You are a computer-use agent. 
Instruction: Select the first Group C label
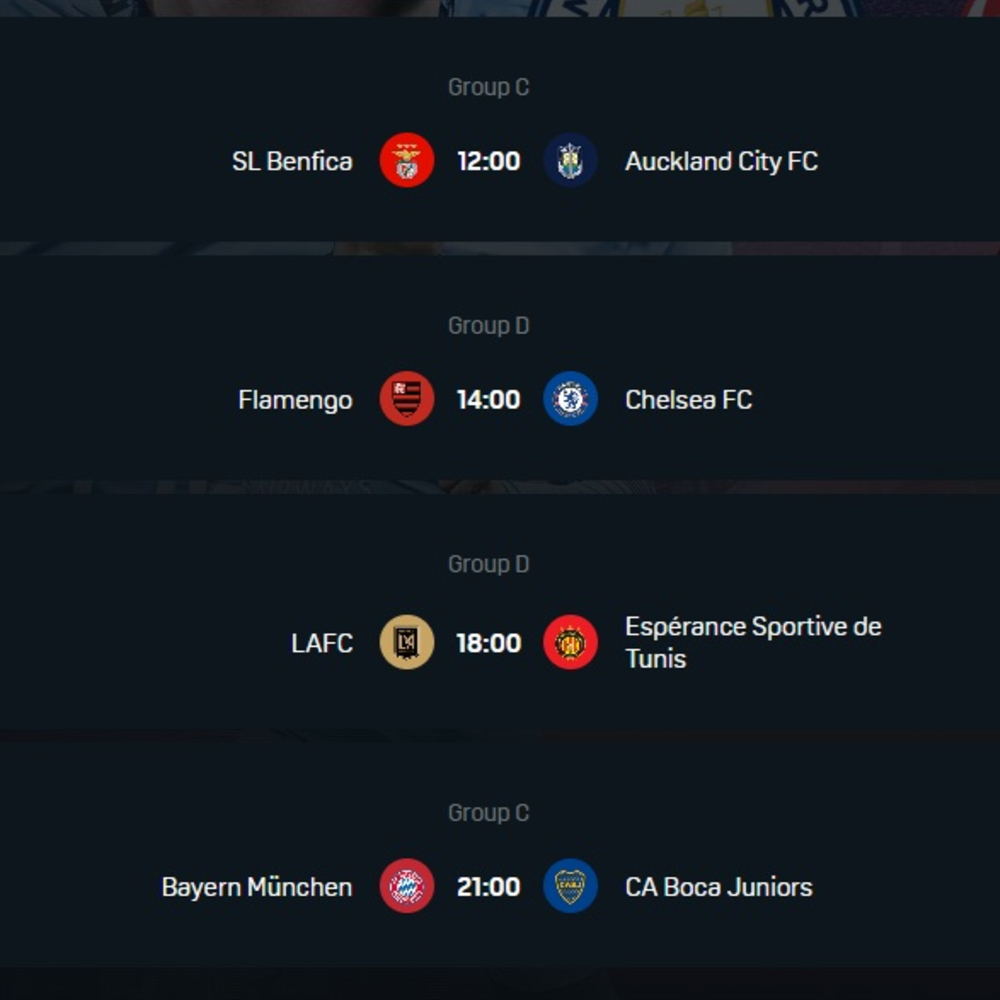coord(488,87)
